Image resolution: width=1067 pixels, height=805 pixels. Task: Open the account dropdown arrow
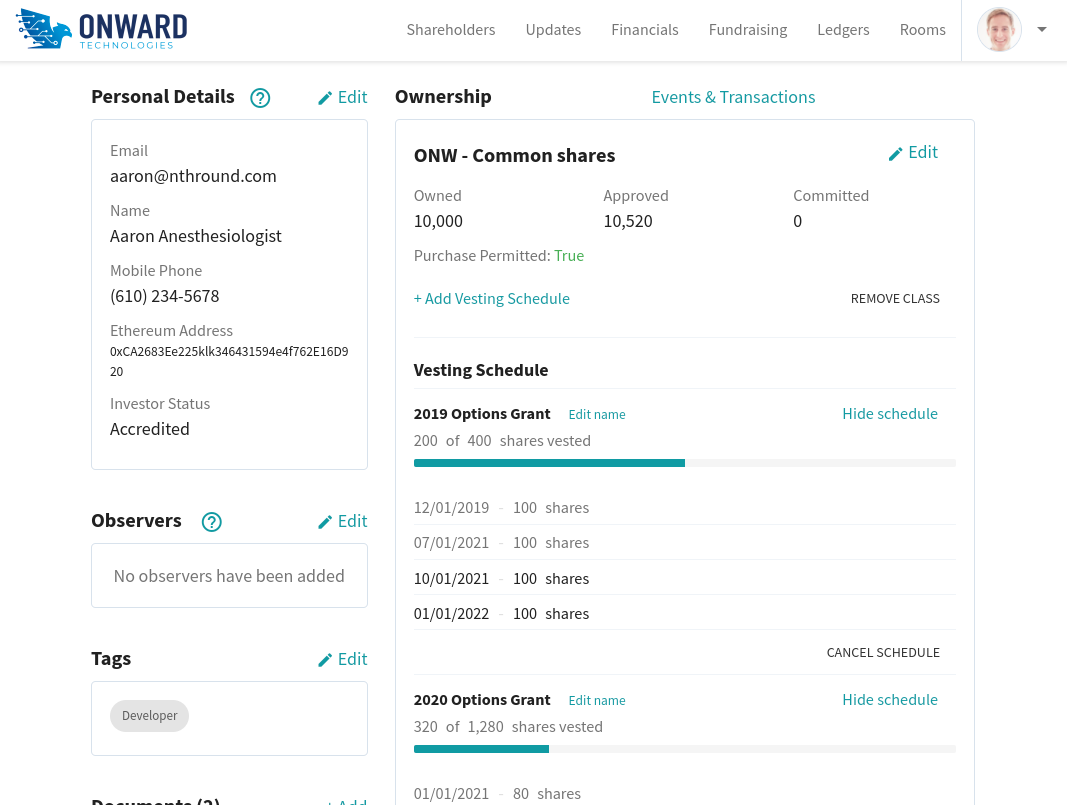1042,30
